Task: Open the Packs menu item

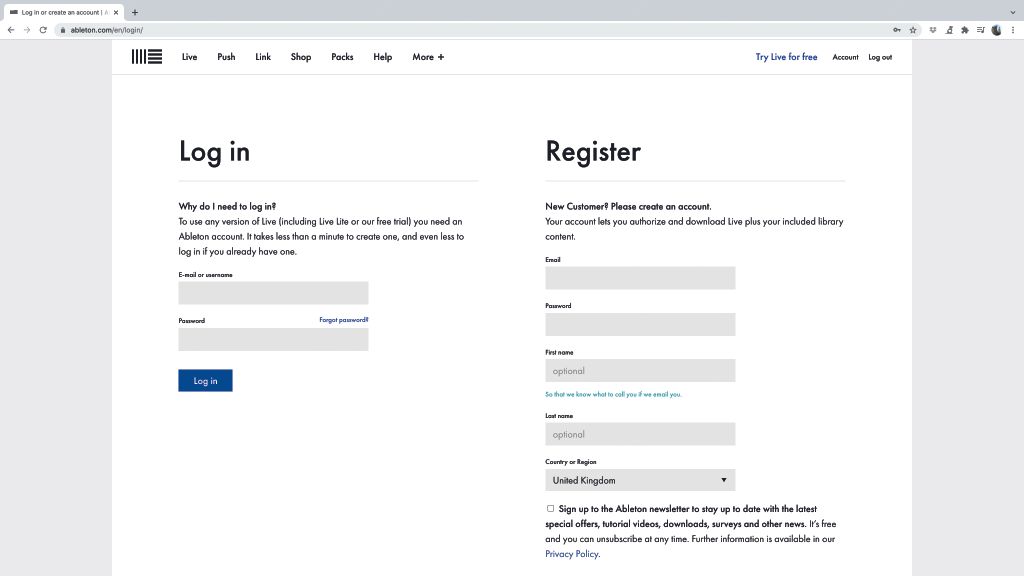Action: point(342,57)
